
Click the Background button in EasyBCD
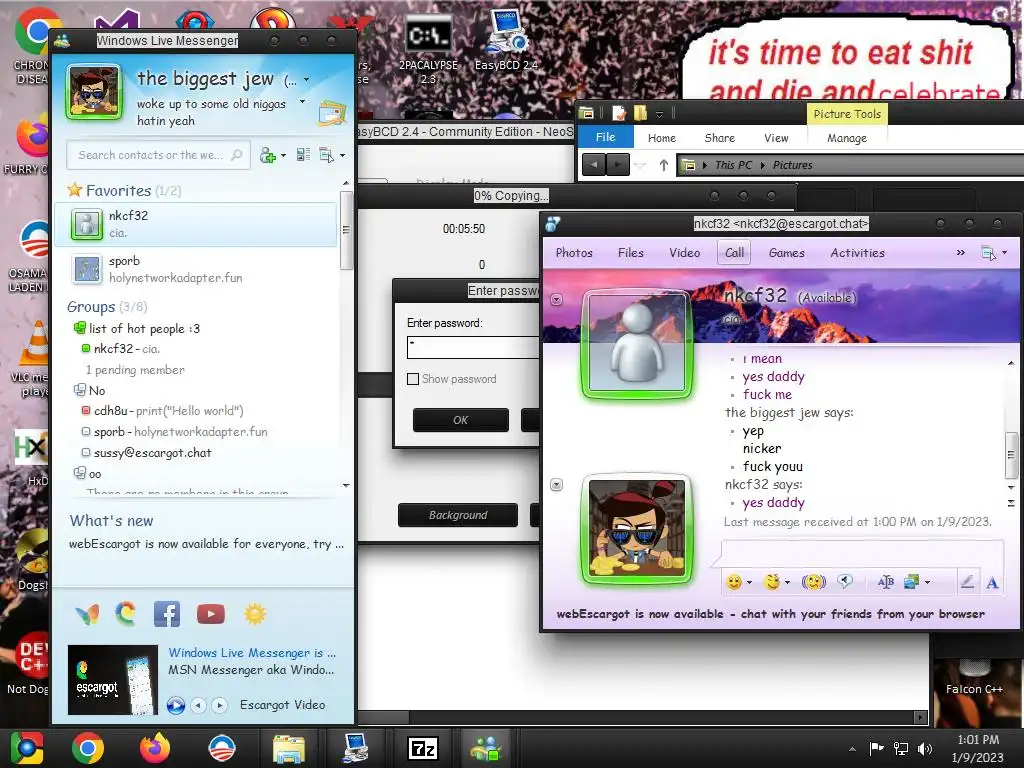point(458,515)
